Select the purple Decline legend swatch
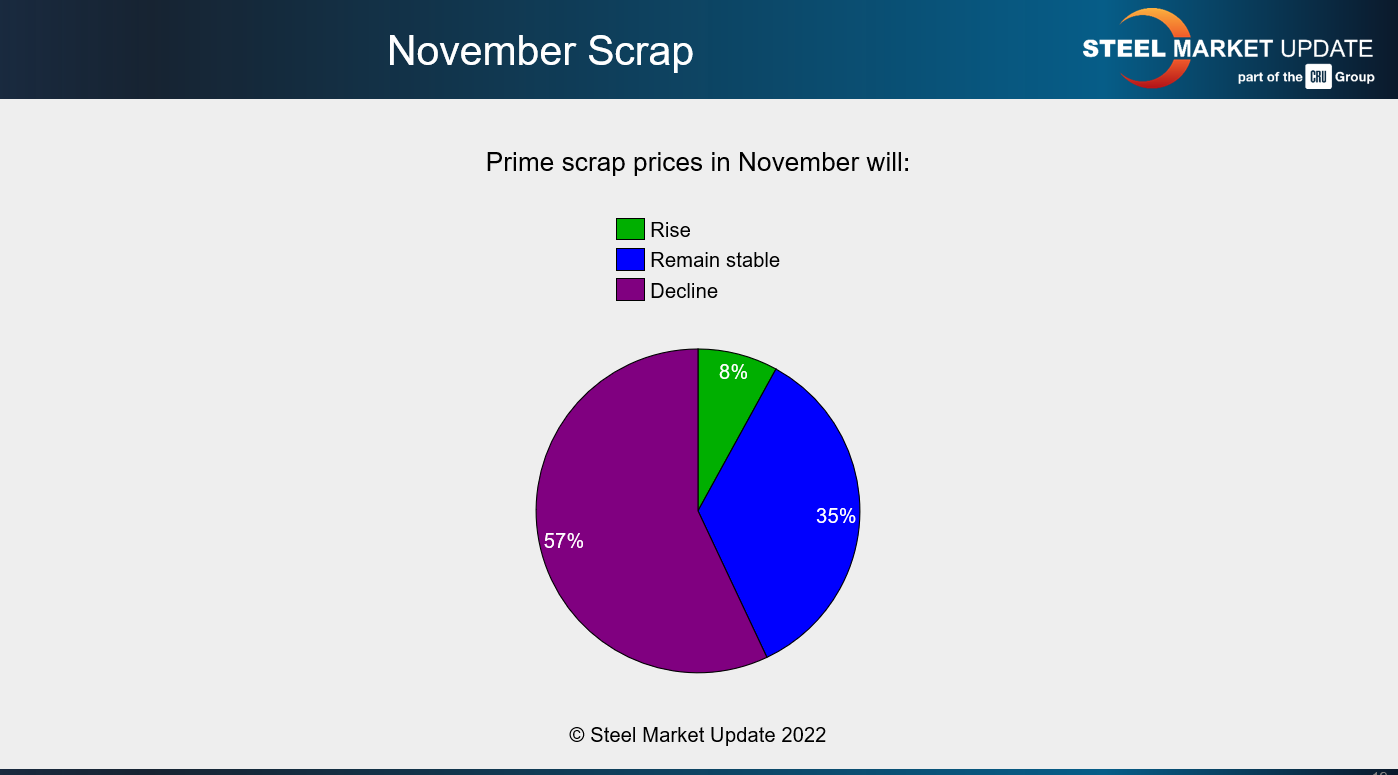1398x775 pixels. 630,291
